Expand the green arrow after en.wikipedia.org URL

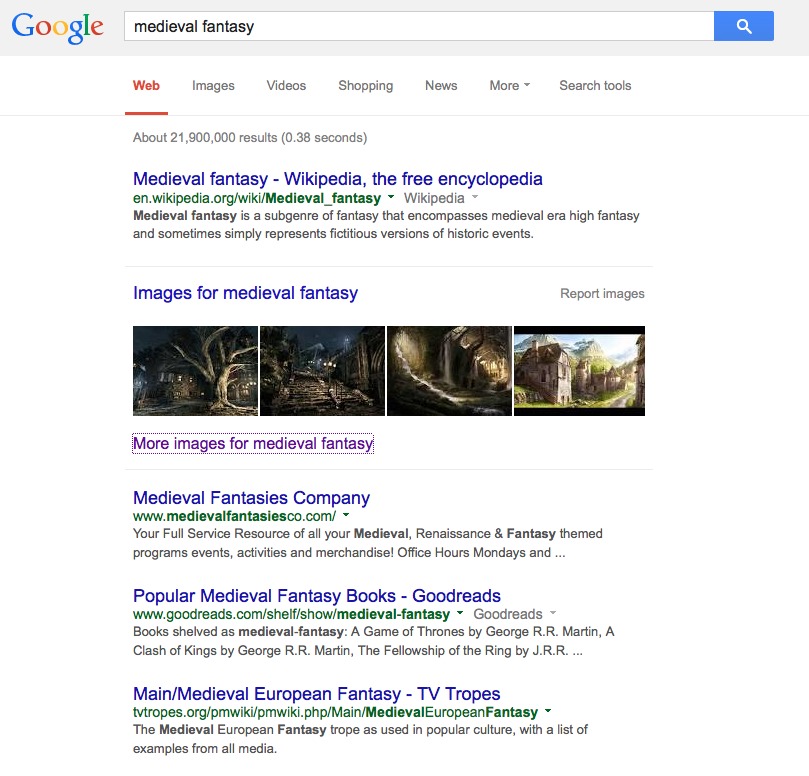coord(391,197)
